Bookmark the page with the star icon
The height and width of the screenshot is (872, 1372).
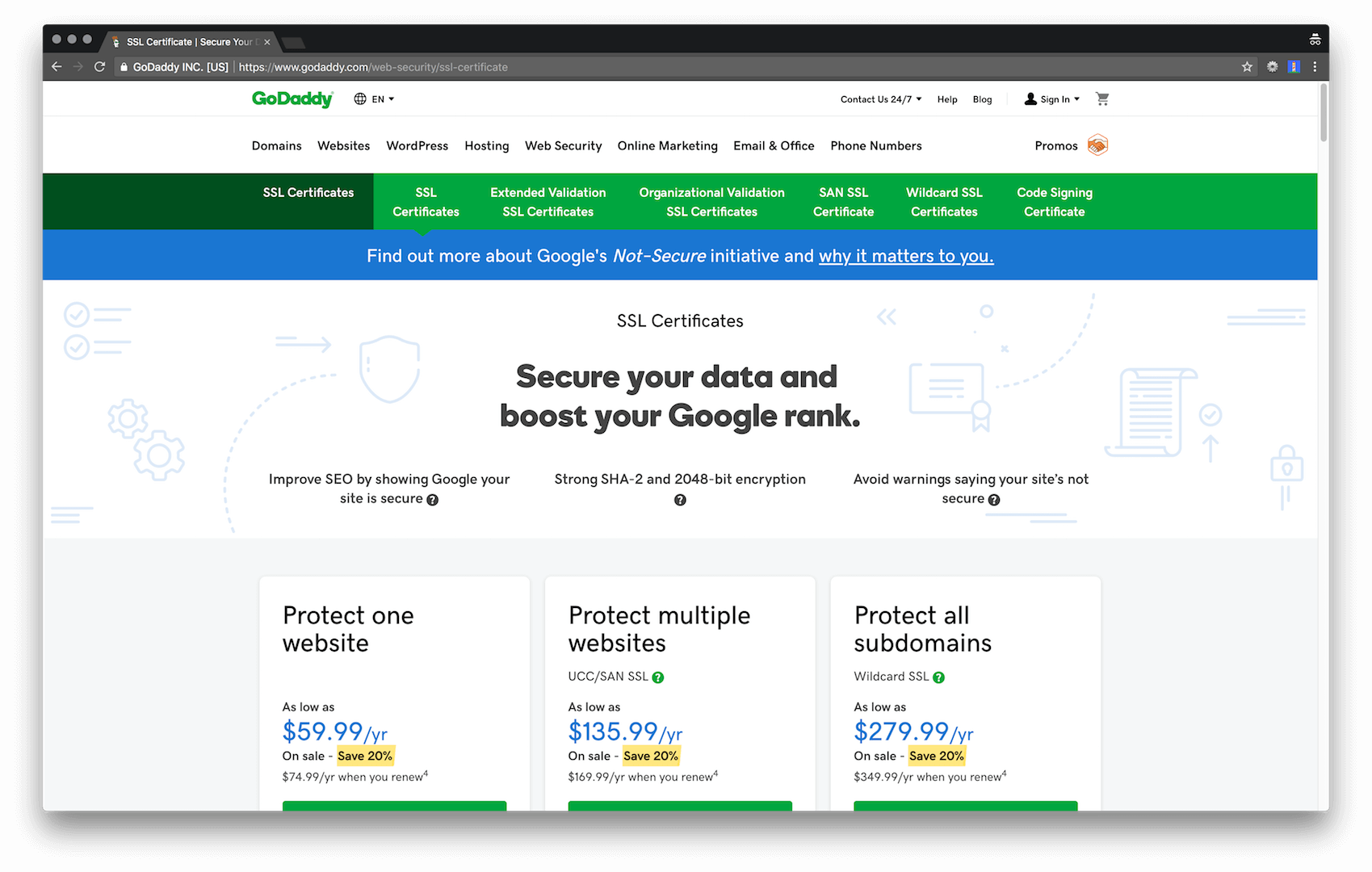point(1248,67)
